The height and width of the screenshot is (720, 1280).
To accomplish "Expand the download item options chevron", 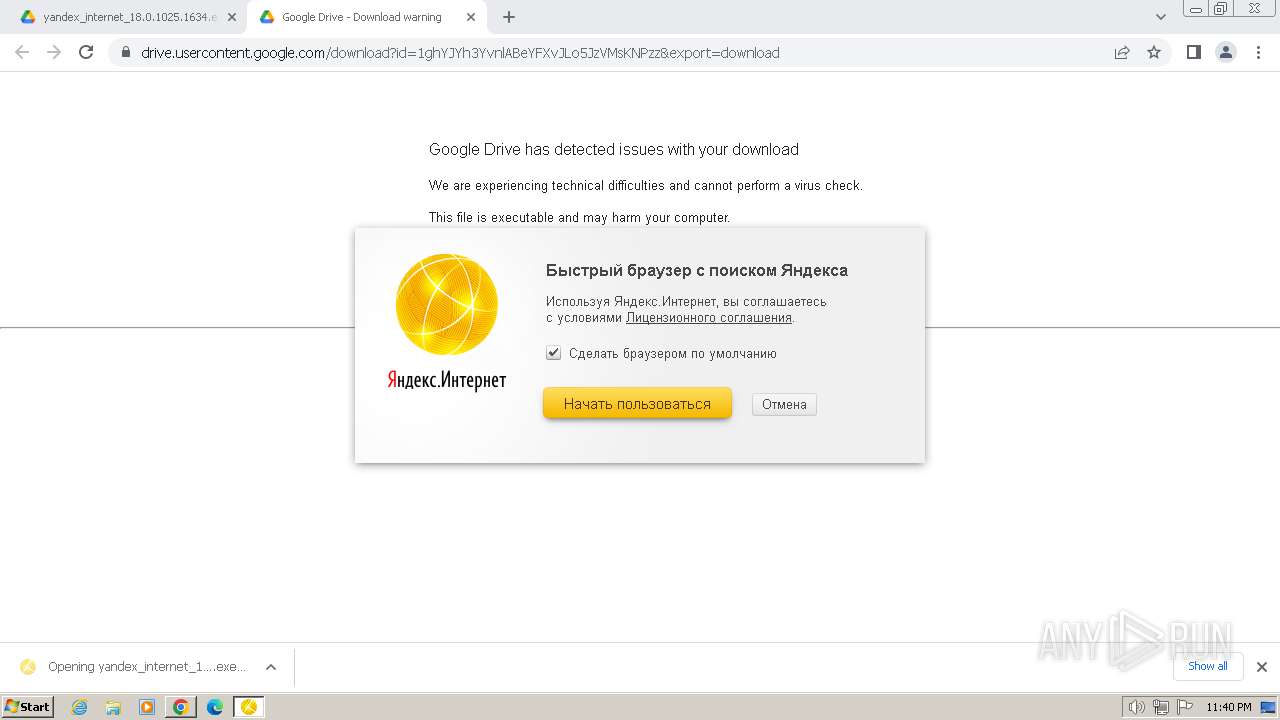I will click(x=270, y=667).
